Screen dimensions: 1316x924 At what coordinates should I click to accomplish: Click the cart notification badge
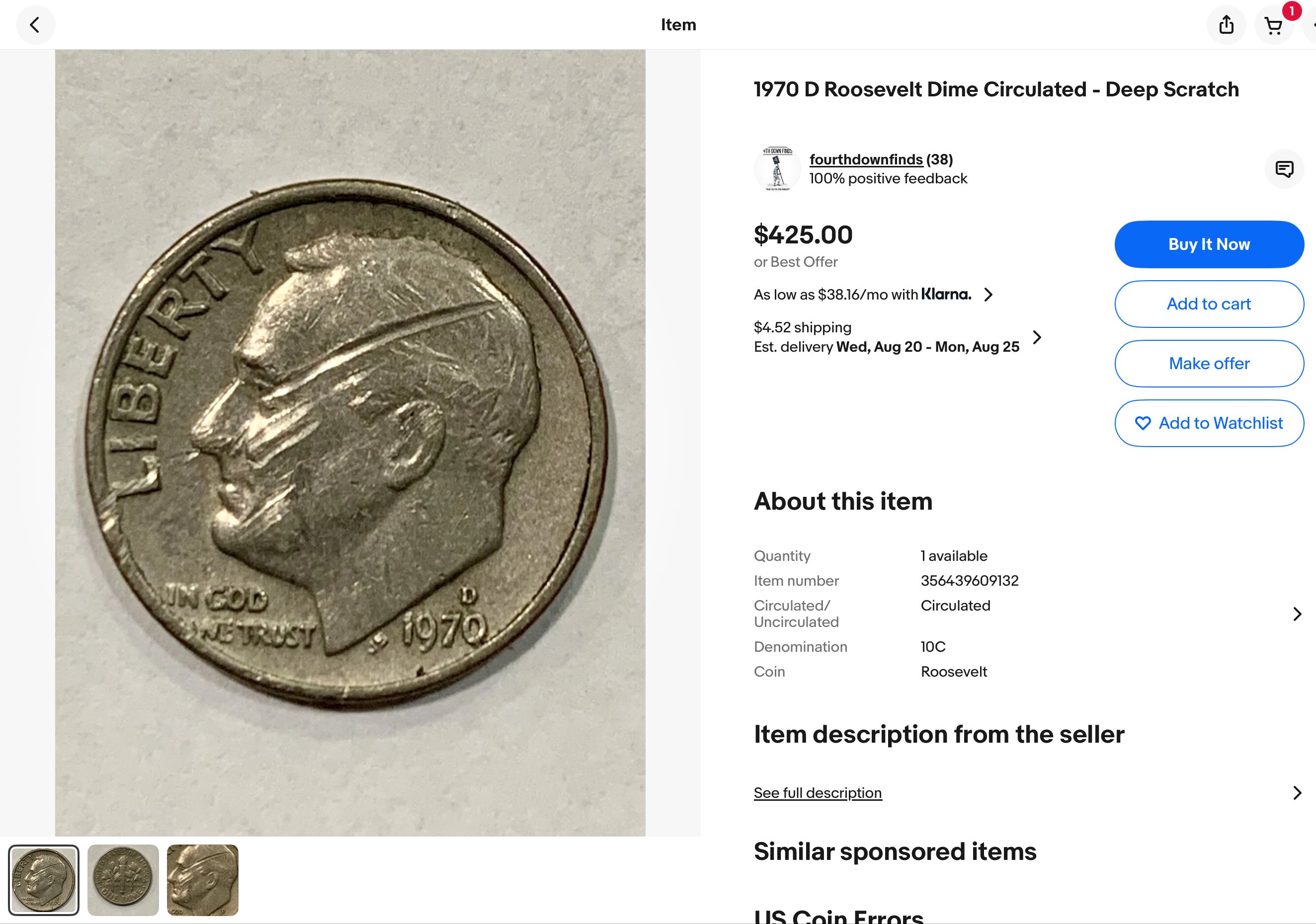1291,11
